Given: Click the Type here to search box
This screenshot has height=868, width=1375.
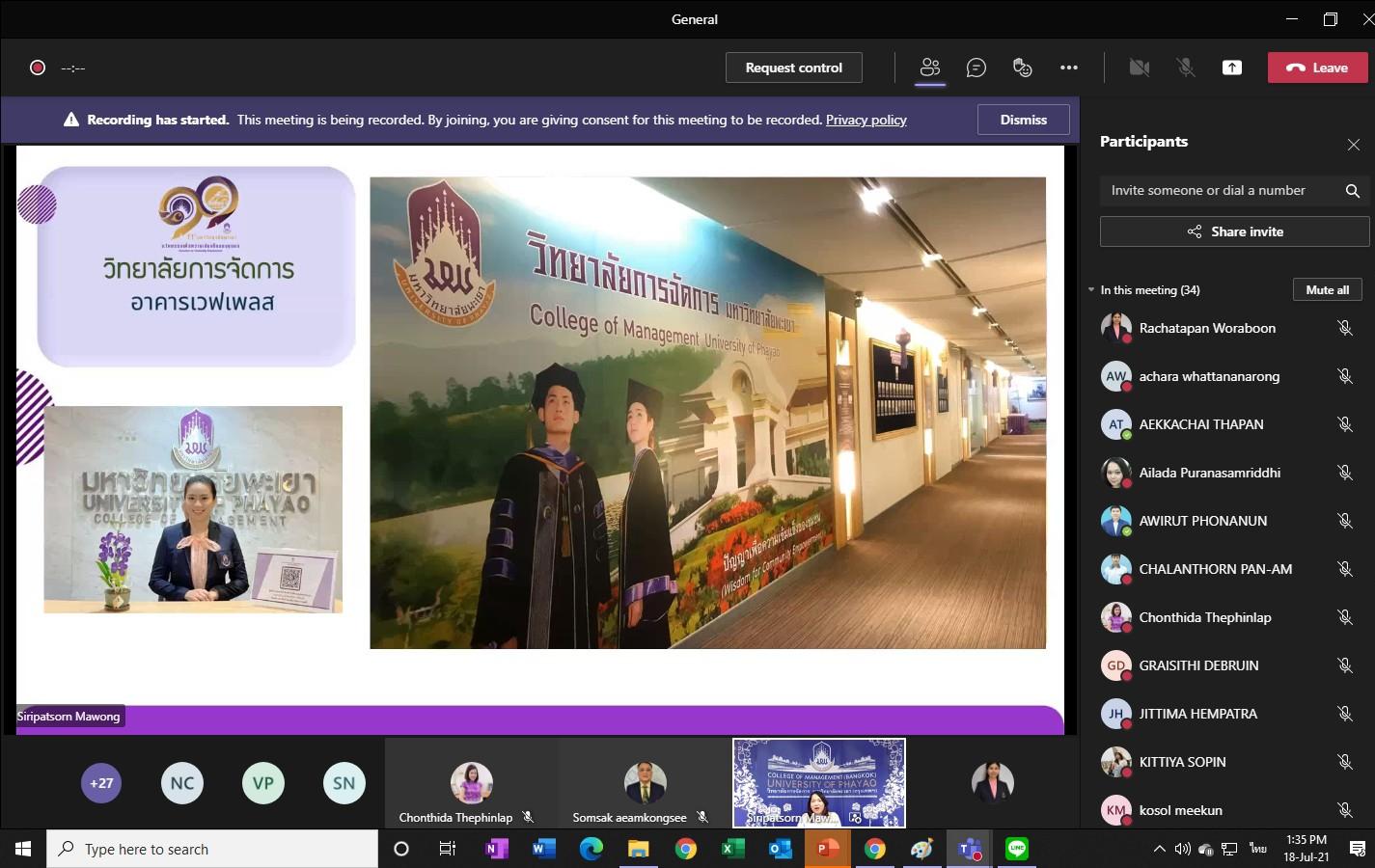Looking at the screenshot, I should click(x=212, y=849).
